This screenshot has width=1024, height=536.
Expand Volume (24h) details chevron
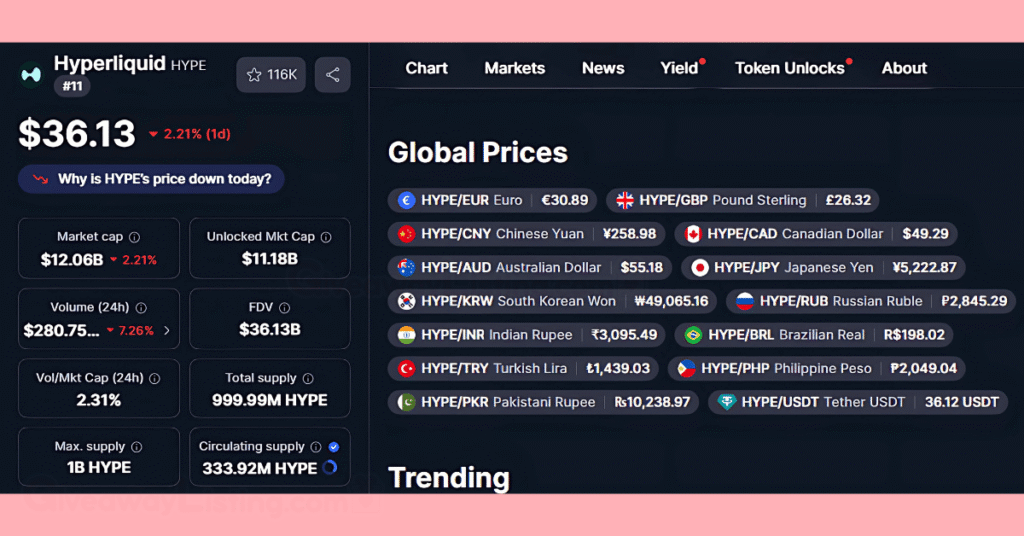167,330
